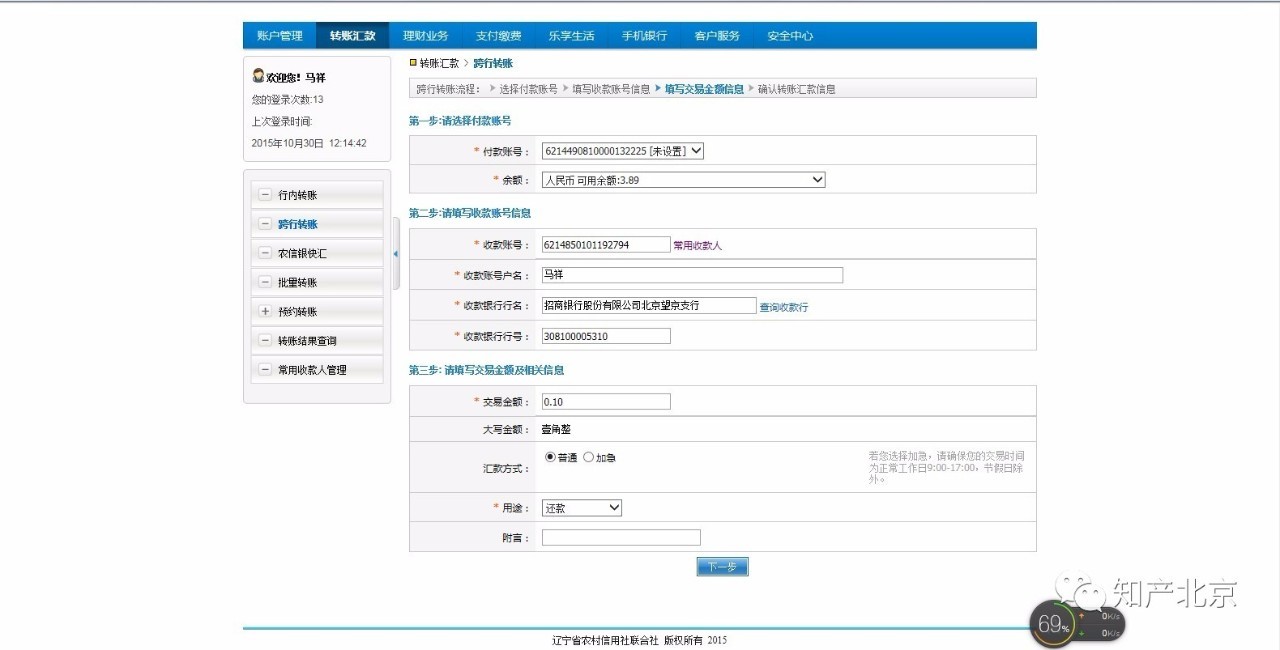Expand the plus icon beside 预约转账
Viewport: 1280px width, 650px height.
point(265,311)
